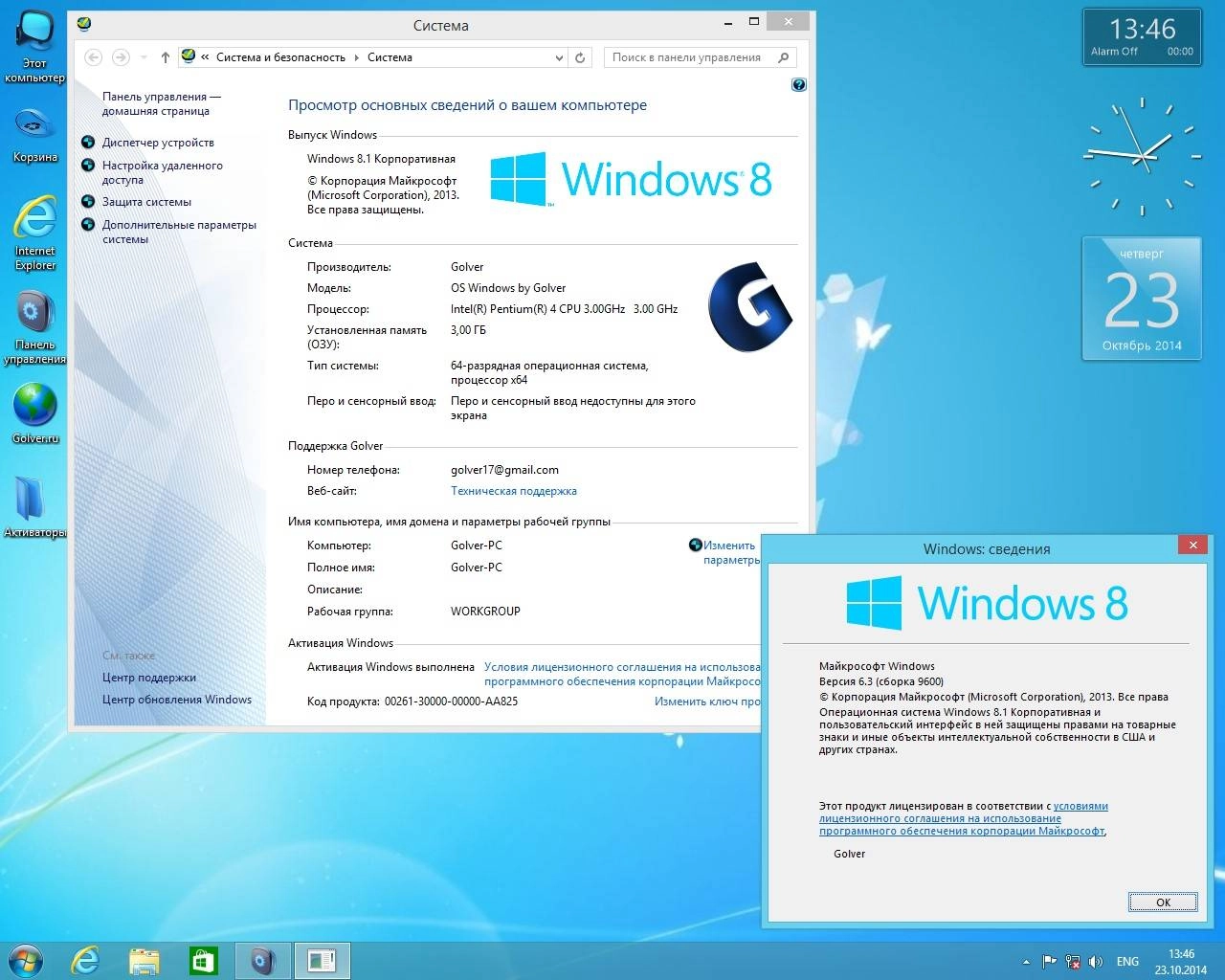The image size is (1225, 980).
Task: Click the digital alarm clock gadget
Action: click(x=1142, y=36)
